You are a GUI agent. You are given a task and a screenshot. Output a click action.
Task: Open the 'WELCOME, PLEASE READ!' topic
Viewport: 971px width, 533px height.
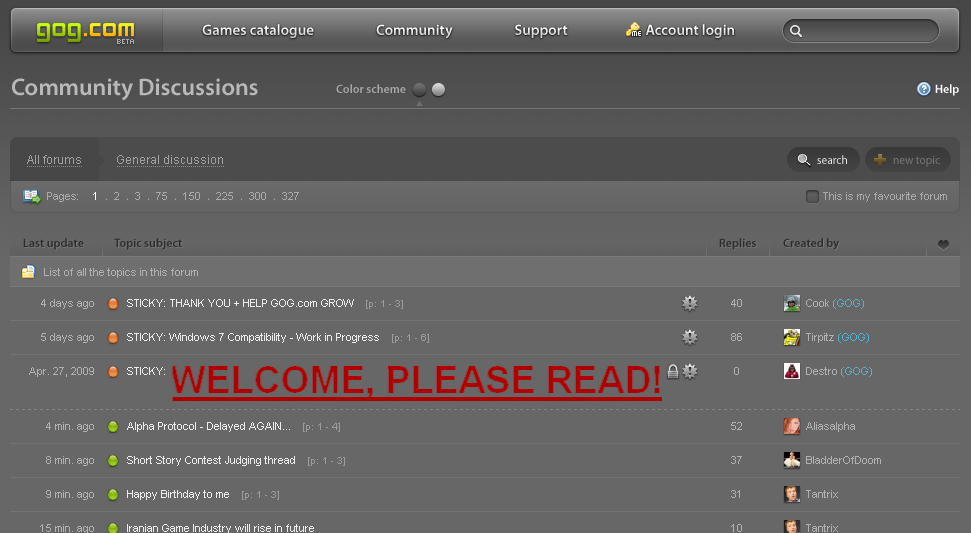417,379
